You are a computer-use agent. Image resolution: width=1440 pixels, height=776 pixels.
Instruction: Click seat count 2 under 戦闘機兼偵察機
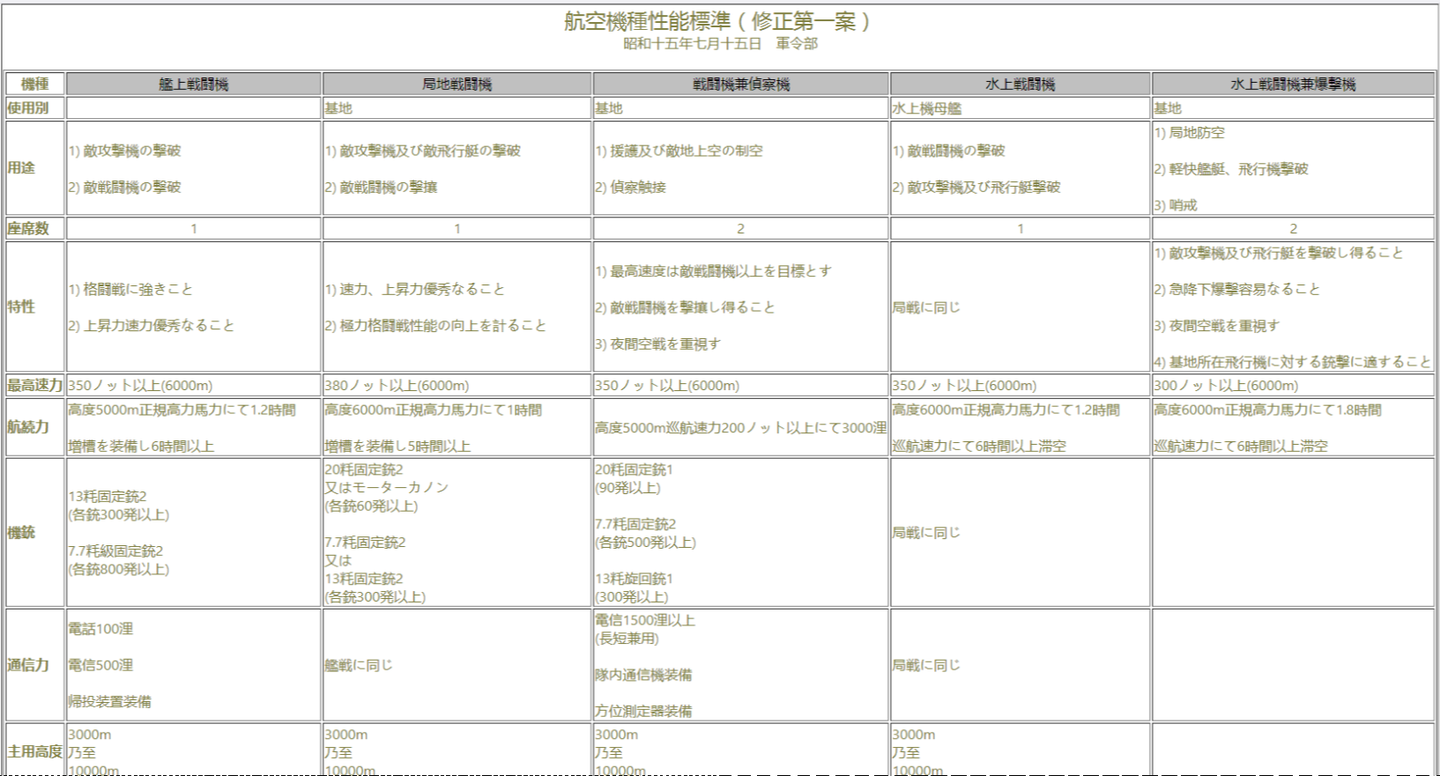click(741, 228)
